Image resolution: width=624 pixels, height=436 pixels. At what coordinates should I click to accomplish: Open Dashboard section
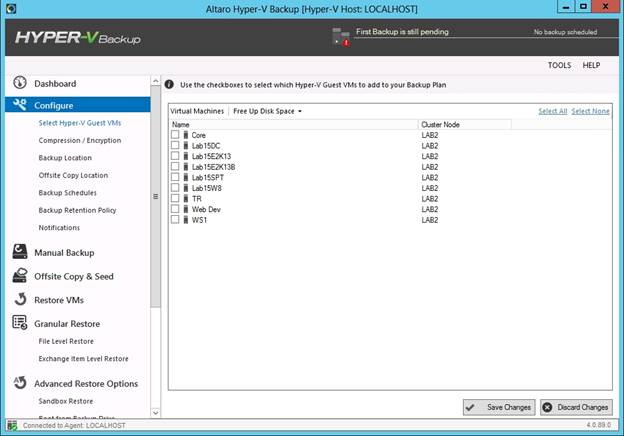(x=55, y=84)
